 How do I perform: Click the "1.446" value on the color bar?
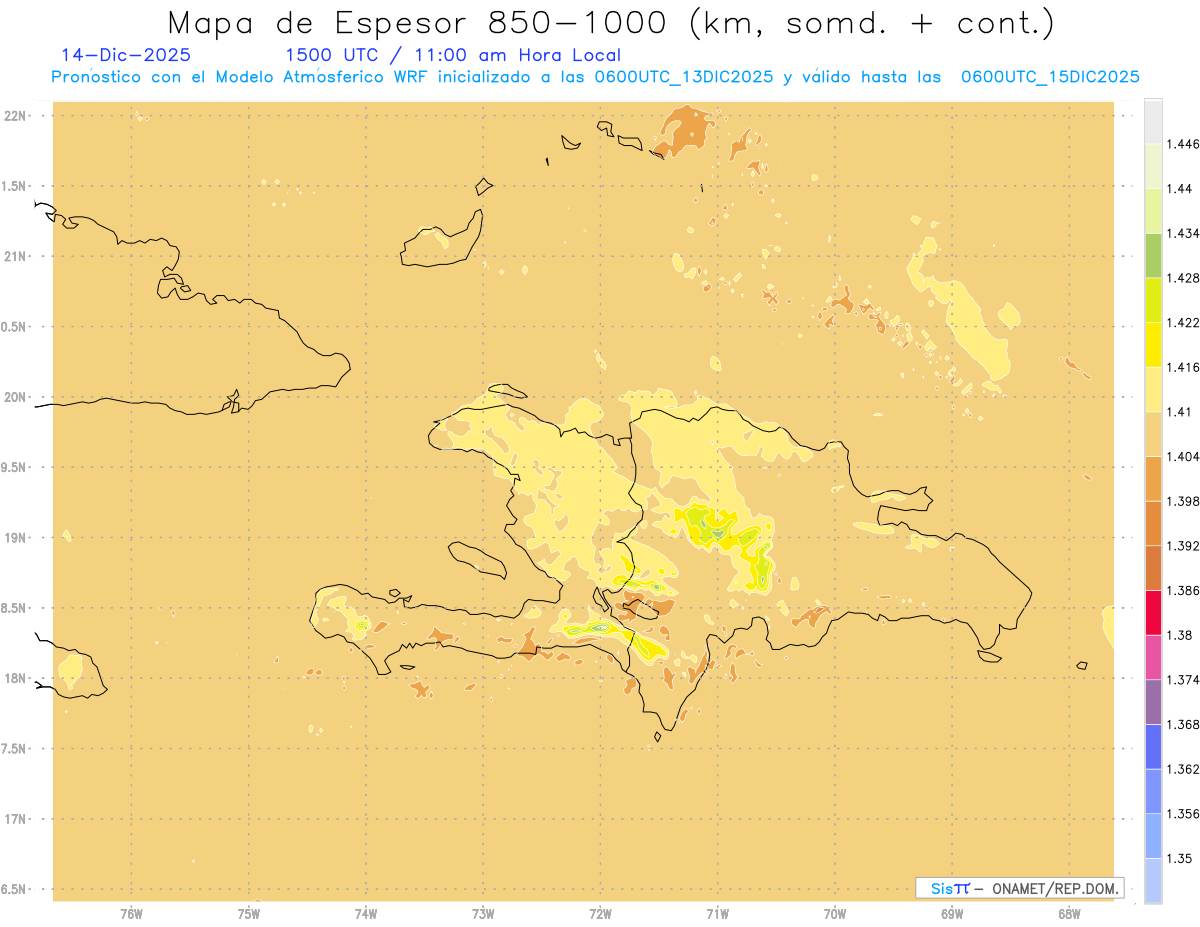1183,144
